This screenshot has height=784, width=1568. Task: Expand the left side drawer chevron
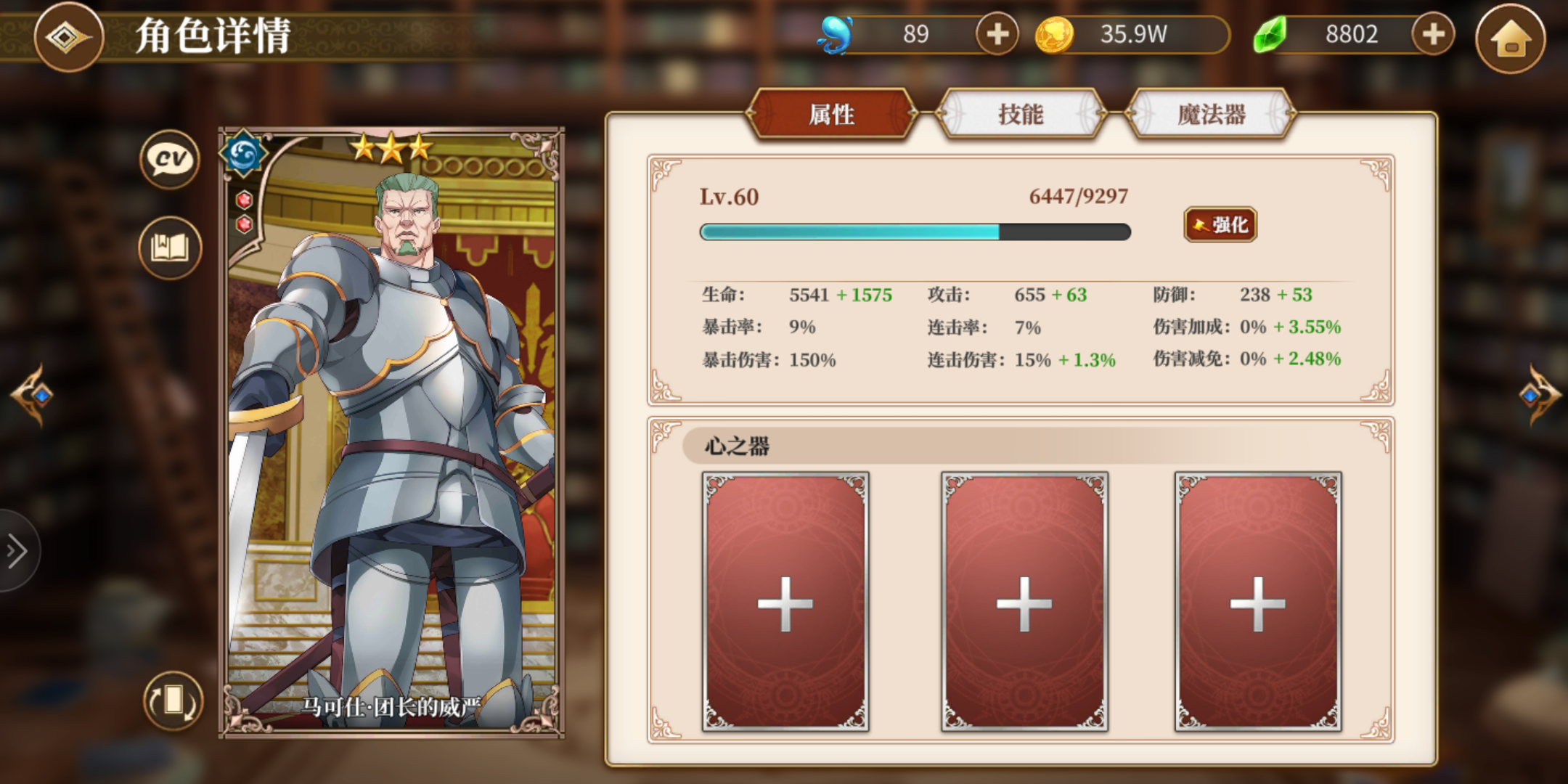click(x=17, y=551)
